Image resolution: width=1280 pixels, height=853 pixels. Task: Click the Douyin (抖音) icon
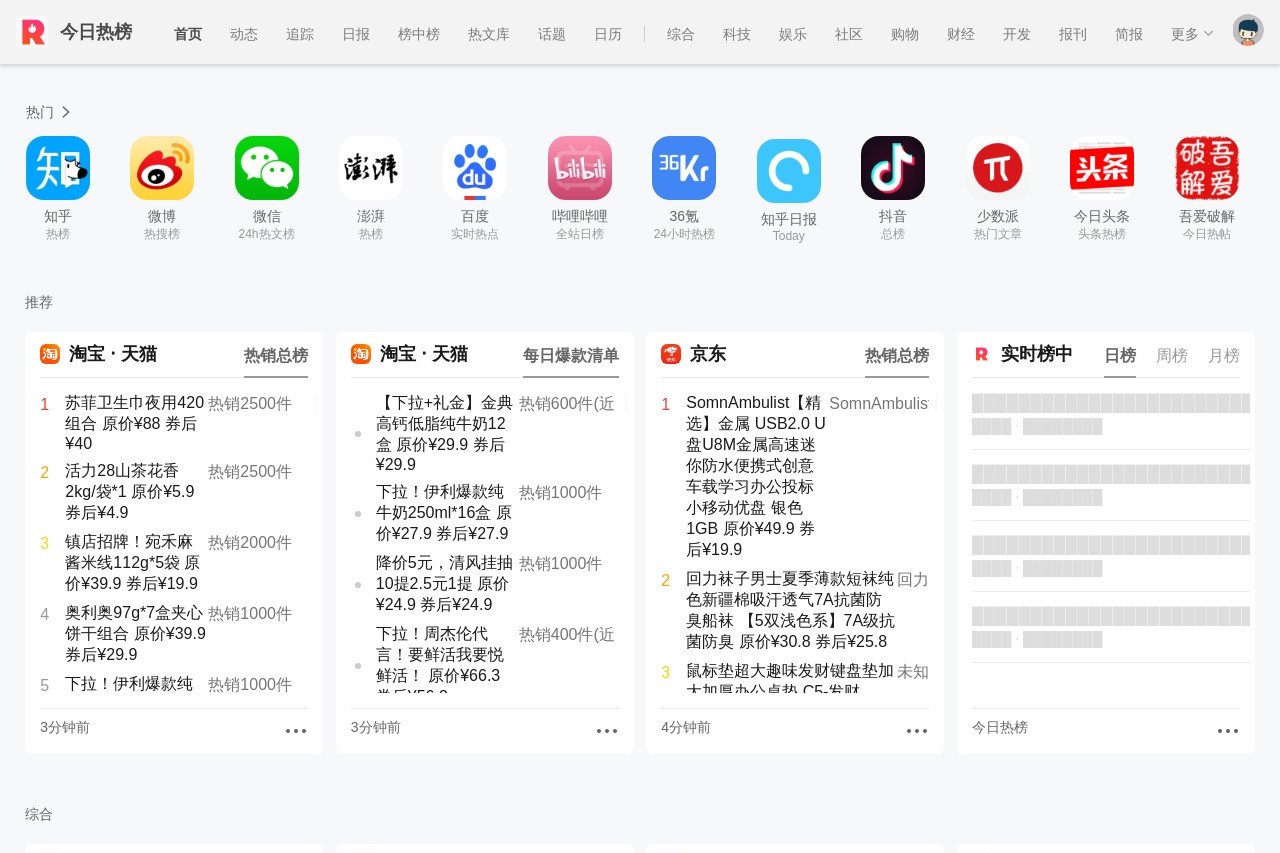(x=893, y=168)
